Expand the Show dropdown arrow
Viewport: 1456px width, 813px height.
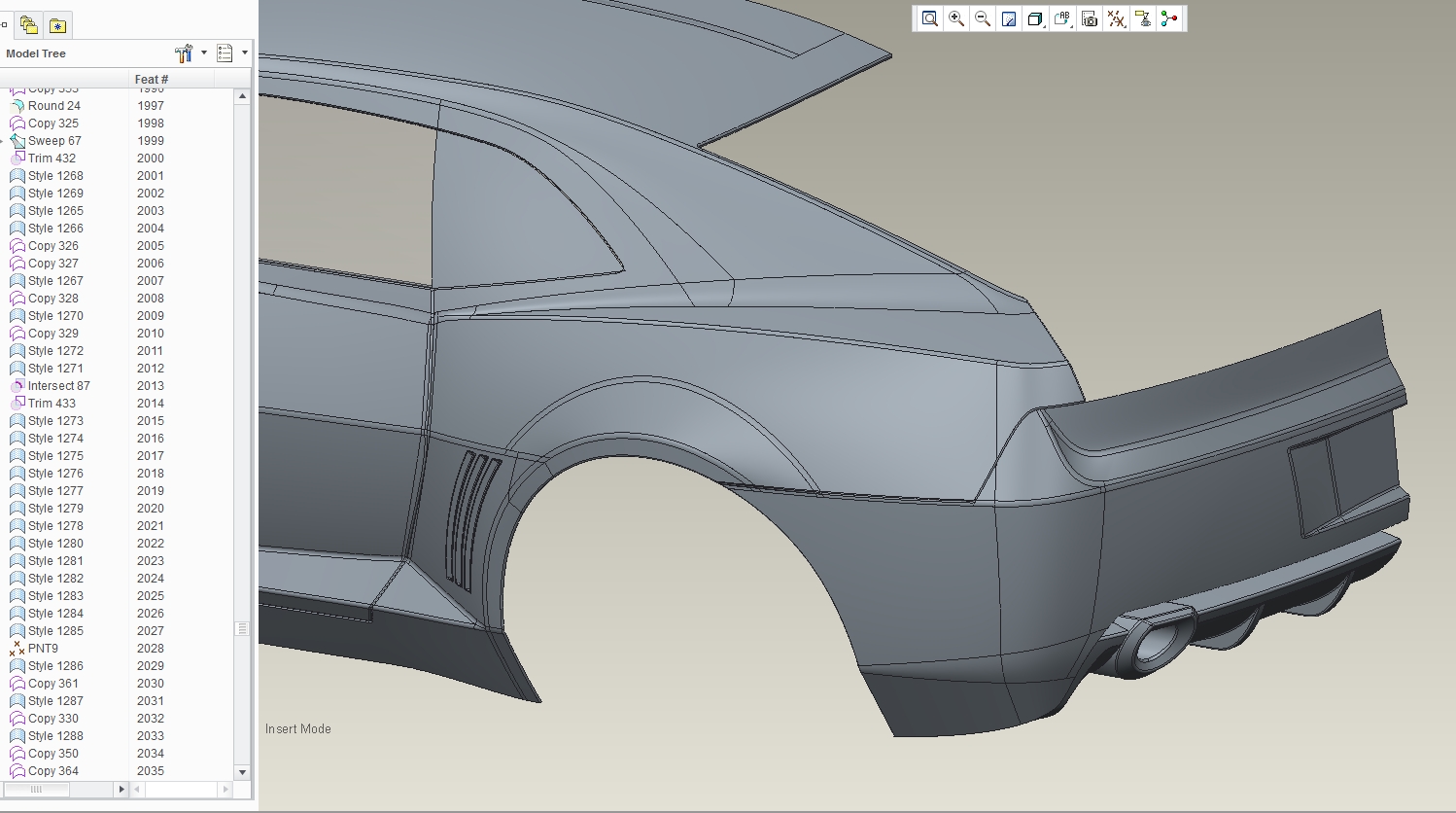[245, 53]
